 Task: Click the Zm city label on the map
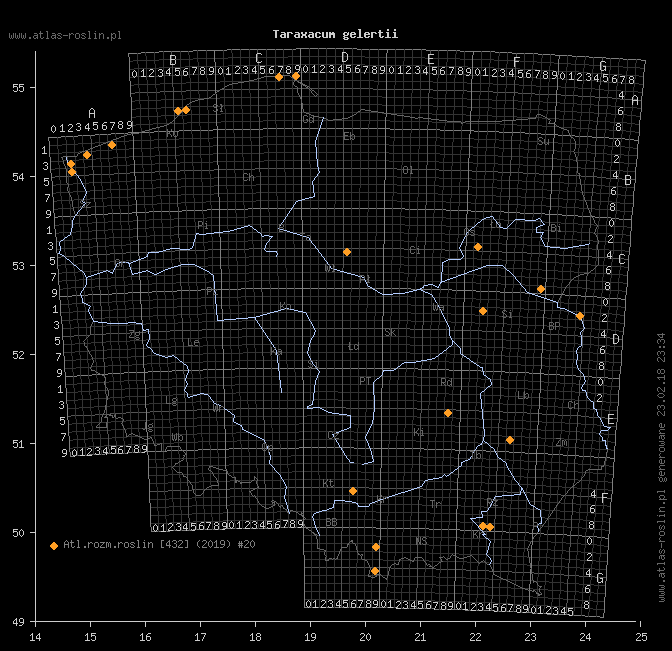click(562, 442)
